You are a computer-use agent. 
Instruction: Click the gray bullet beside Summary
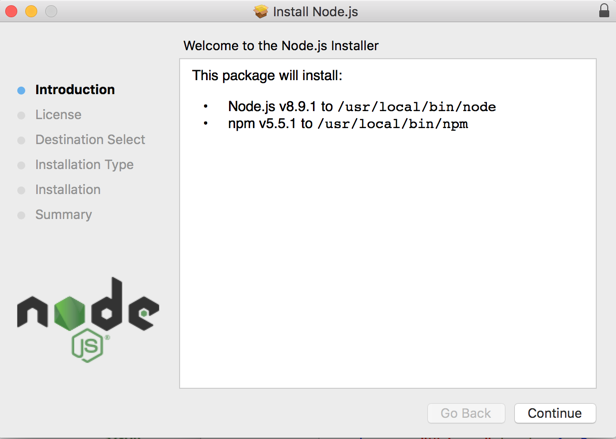[21, 215]
